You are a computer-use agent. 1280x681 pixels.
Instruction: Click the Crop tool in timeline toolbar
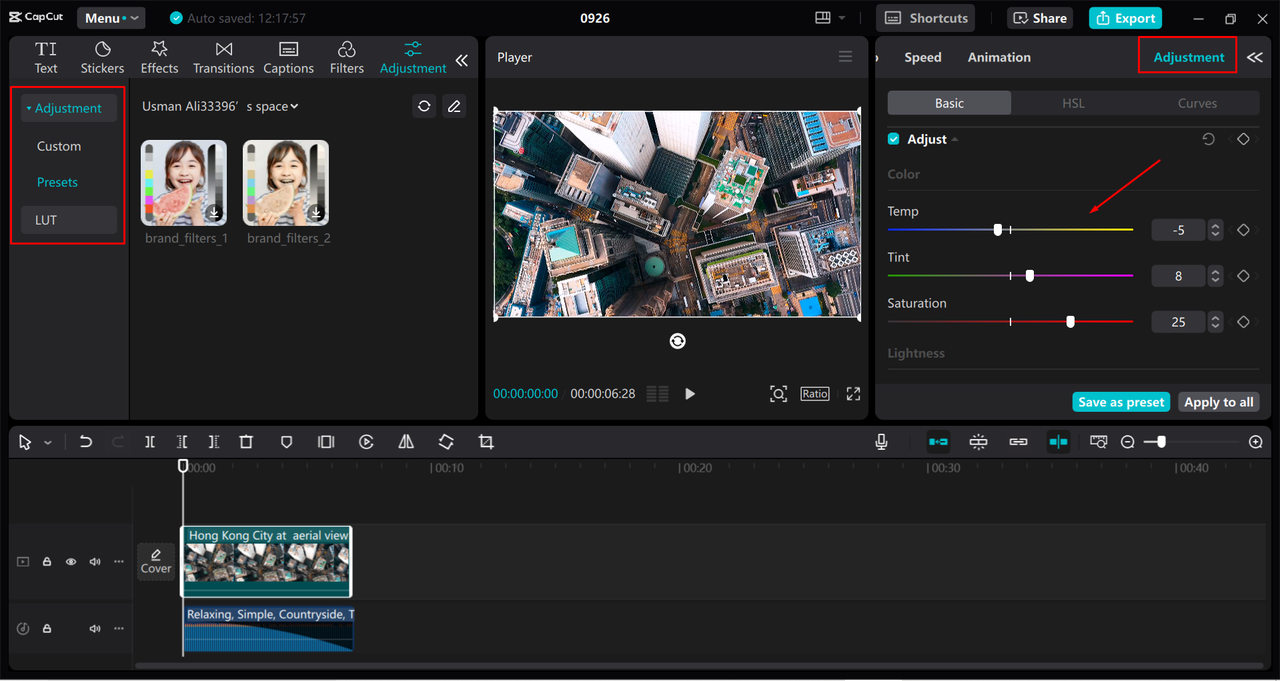(x=486, y=442)
